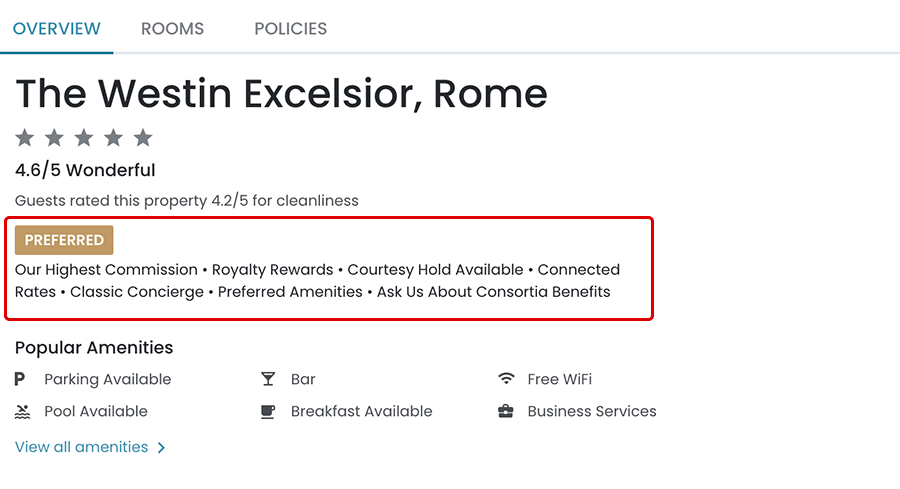Click the Free WiFi signal icon
Viewport: 900px width, 489px height.
tap(506, 379)
